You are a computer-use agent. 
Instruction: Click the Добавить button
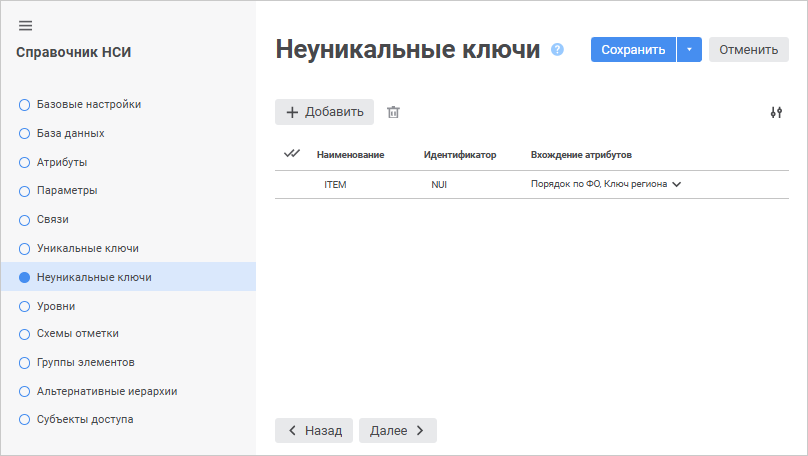(x=325, y=112)
